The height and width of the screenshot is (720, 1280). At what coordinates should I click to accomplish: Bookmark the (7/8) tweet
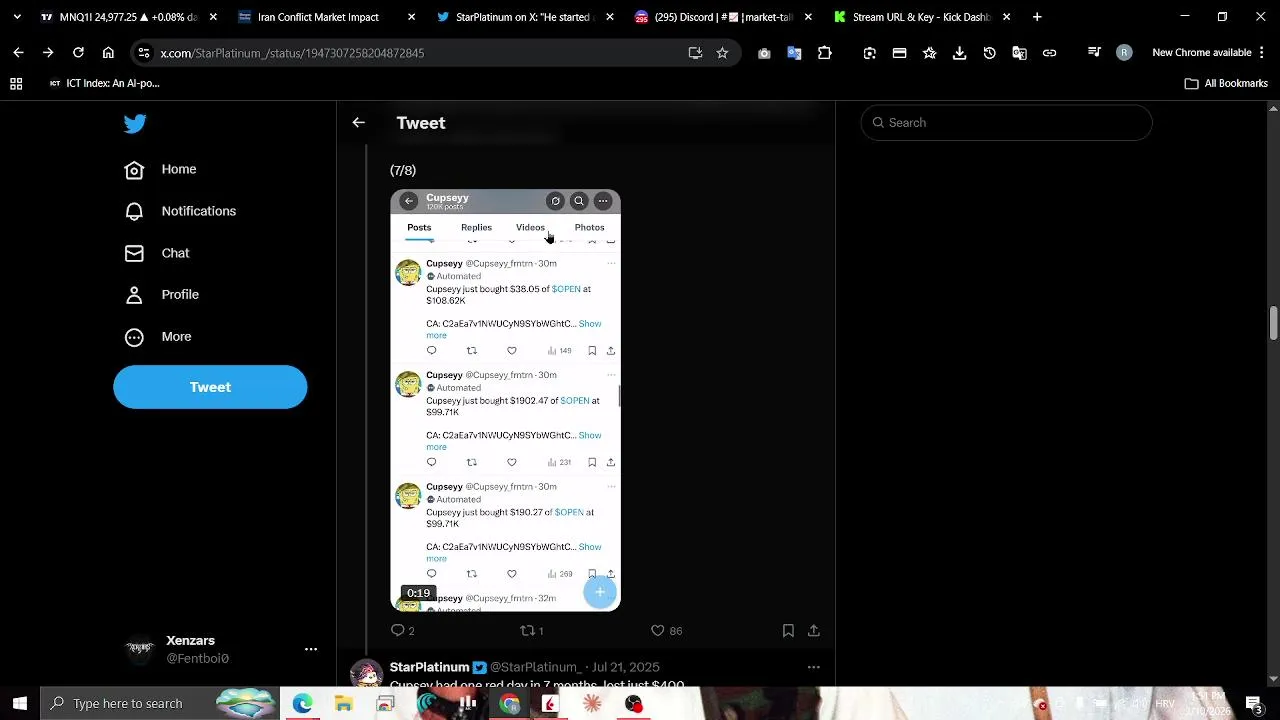788,630
